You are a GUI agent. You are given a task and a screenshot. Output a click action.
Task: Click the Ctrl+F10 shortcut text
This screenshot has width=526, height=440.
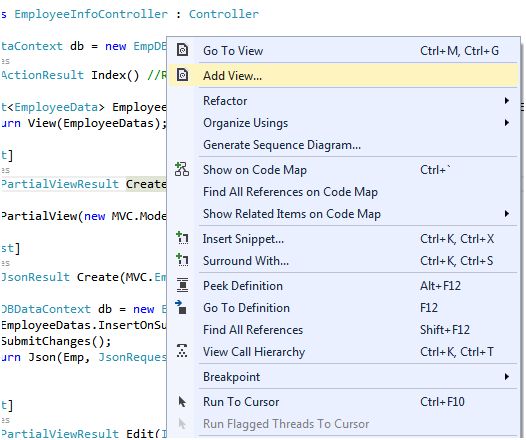tap(442, 402)
